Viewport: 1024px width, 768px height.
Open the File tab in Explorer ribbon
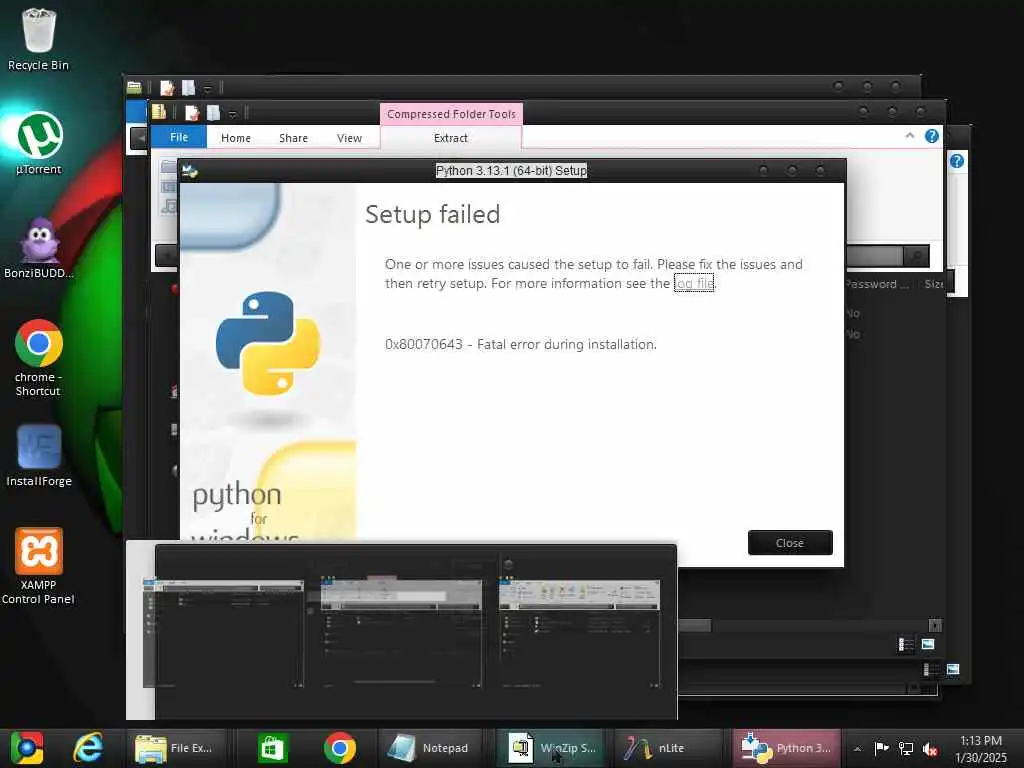(x=179, y=137)
